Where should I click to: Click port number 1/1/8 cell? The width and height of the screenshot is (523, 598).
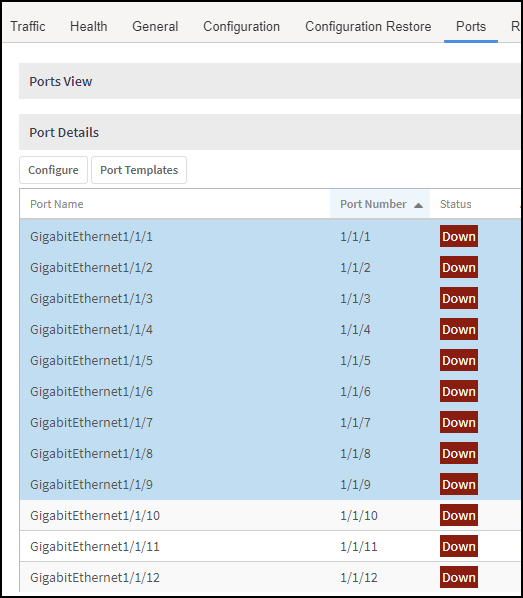pos(355,453)
